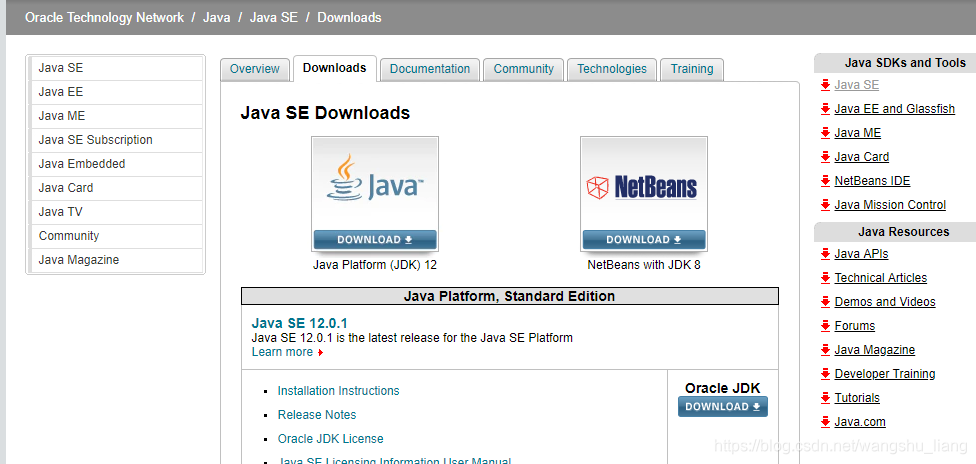Click red arrow icon beside Demos and Videos
Image resolution: width=976 pixels, height=464 pixels.
(825, 301)
